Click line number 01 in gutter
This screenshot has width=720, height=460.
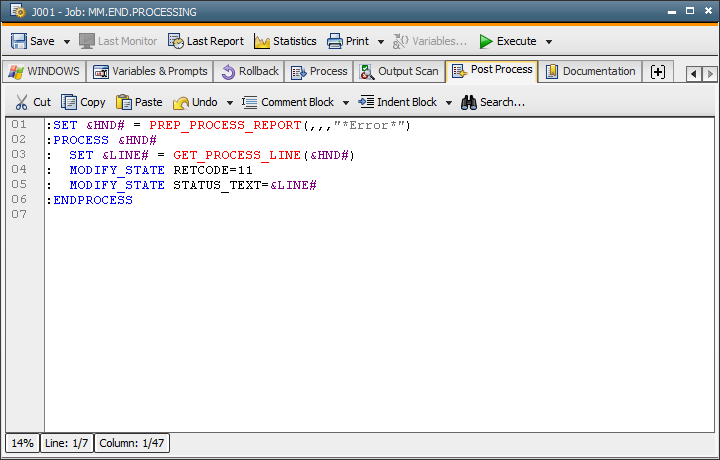(19, 124)
